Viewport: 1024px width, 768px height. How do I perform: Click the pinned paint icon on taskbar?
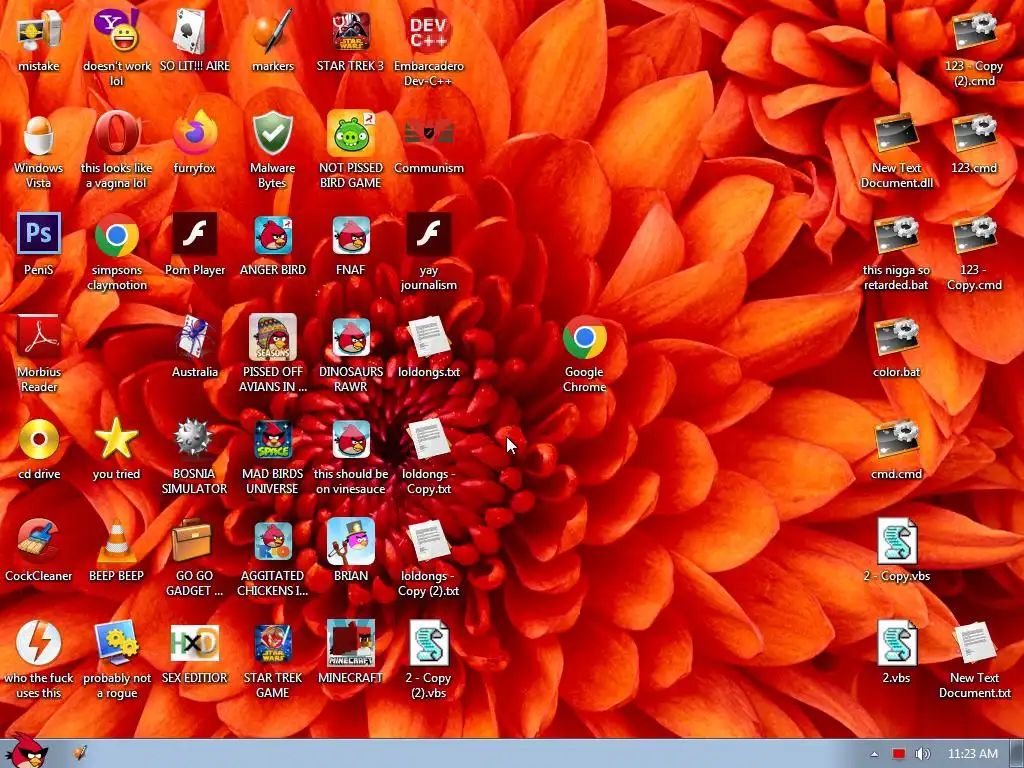[80, 753]
